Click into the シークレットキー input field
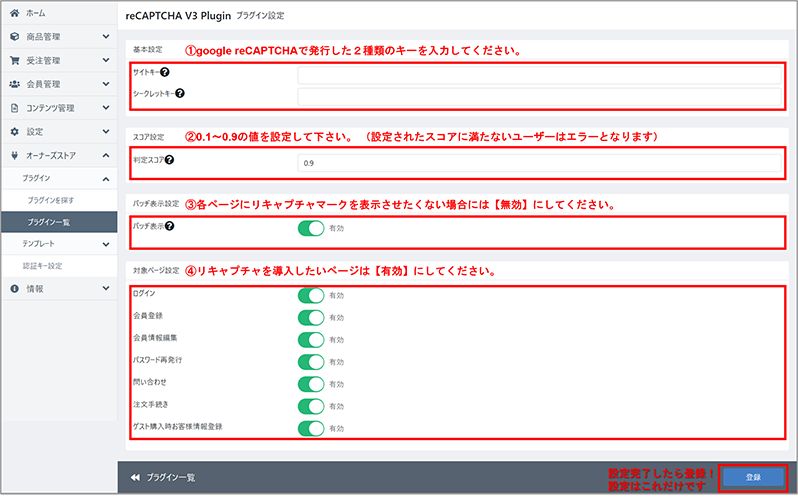Viewport: 798px width, 500px height. point(539,97)
